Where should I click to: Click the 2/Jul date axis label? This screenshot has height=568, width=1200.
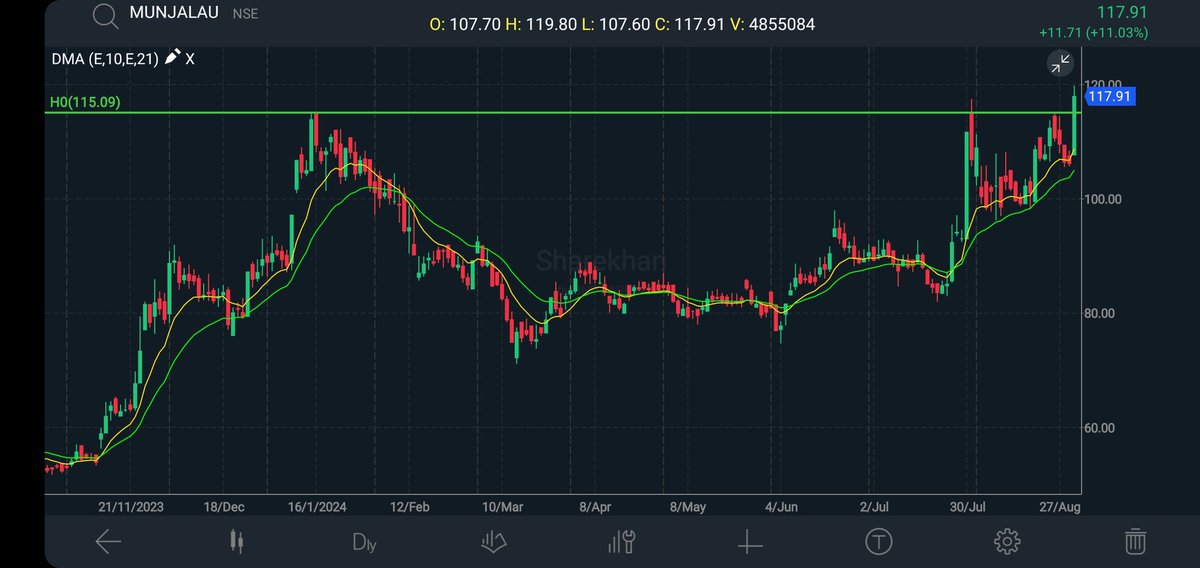(x=874, y=507)
